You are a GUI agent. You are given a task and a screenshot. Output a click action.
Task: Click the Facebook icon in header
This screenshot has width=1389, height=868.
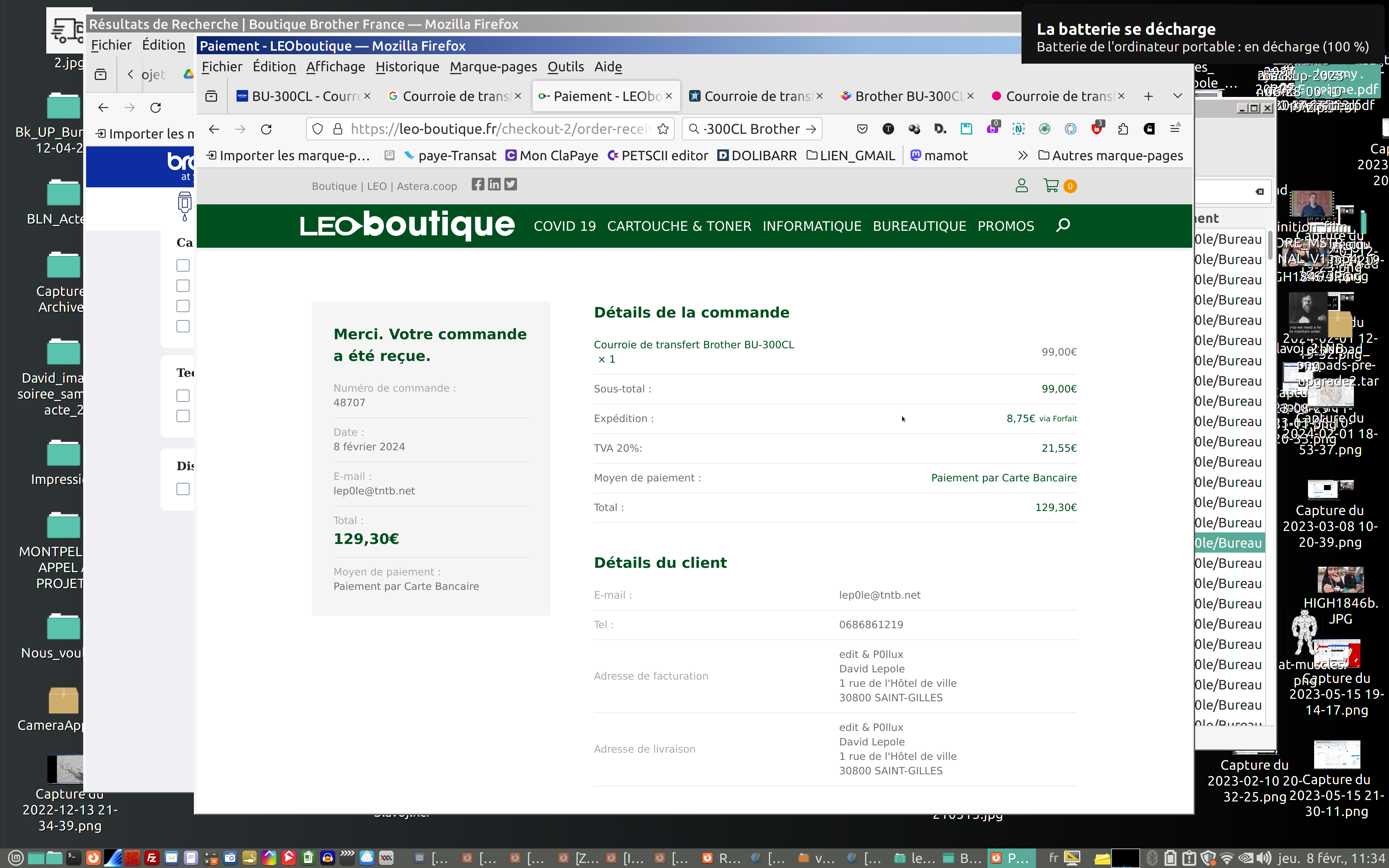point(477,184)
